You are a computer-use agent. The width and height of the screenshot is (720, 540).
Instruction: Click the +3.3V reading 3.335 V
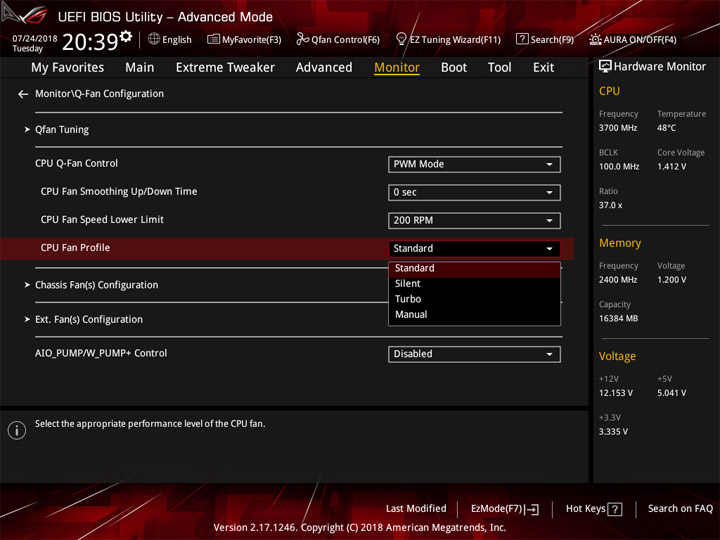tap(613, 432)
